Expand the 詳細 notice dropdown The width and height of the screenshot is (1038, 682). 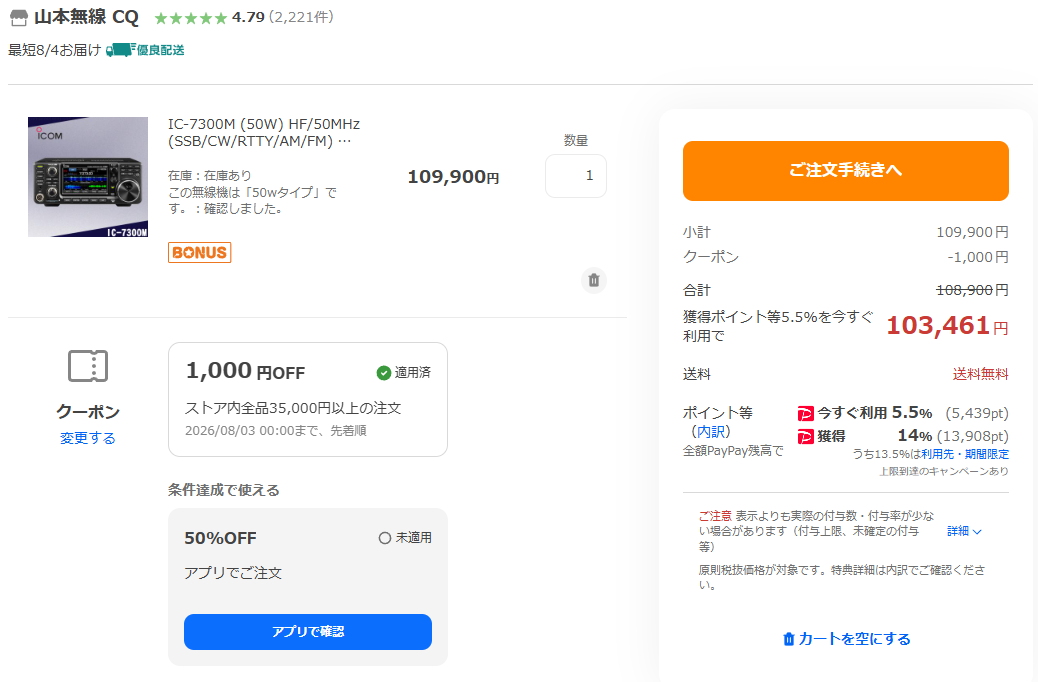point(965,531)
